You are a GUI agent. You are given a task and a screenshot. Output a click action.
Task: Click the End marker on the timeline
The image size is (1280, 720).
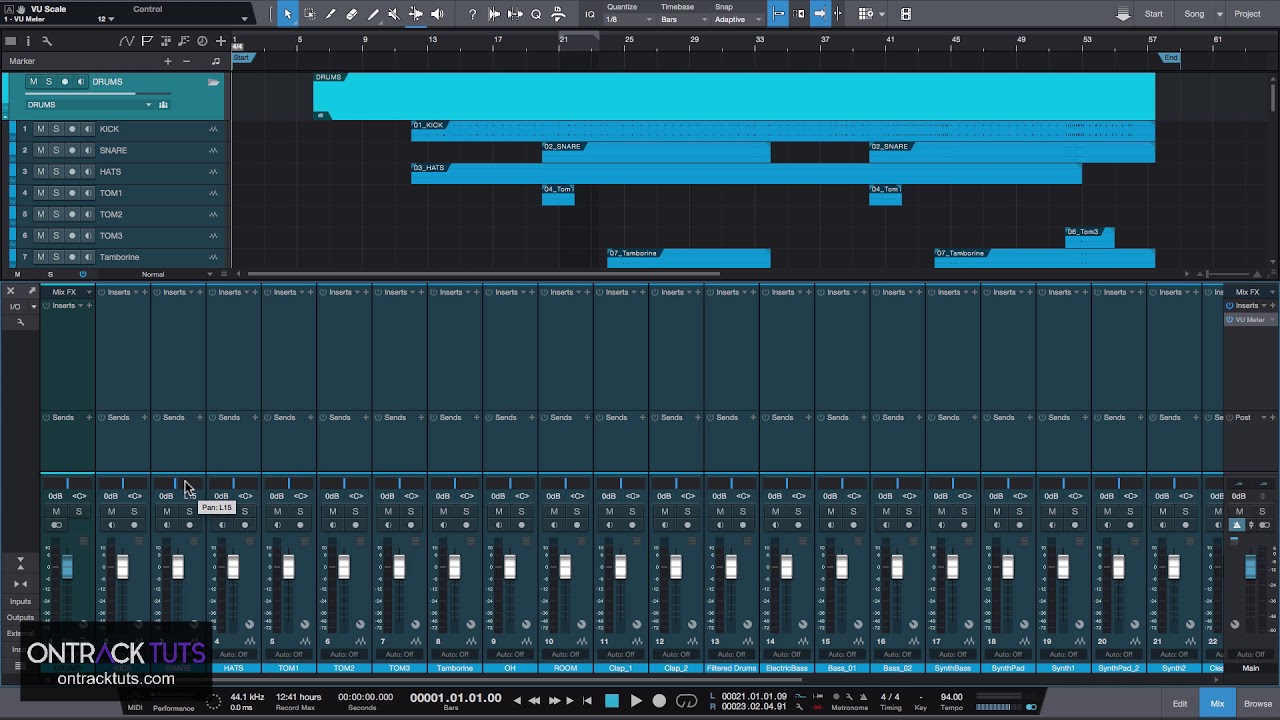[x=1170, y=58]
